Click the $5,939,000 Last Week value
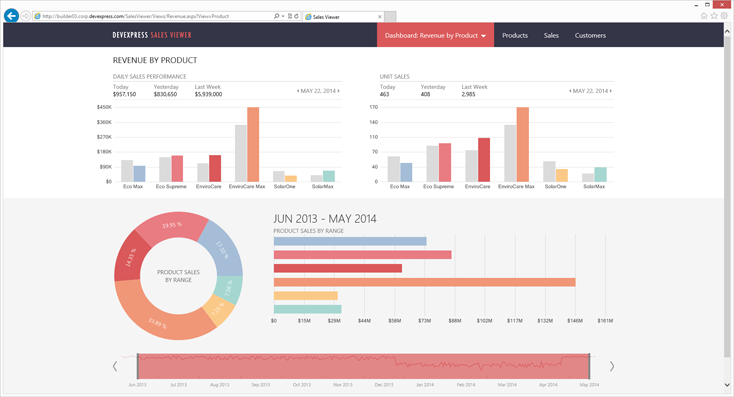The width and height of the screenshot is (734, 397). click(208, 94)
